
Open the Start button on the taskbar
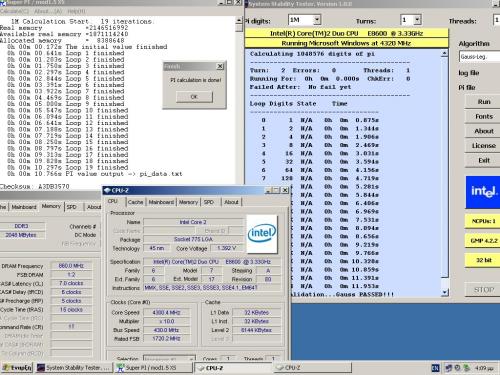[17, 368]
